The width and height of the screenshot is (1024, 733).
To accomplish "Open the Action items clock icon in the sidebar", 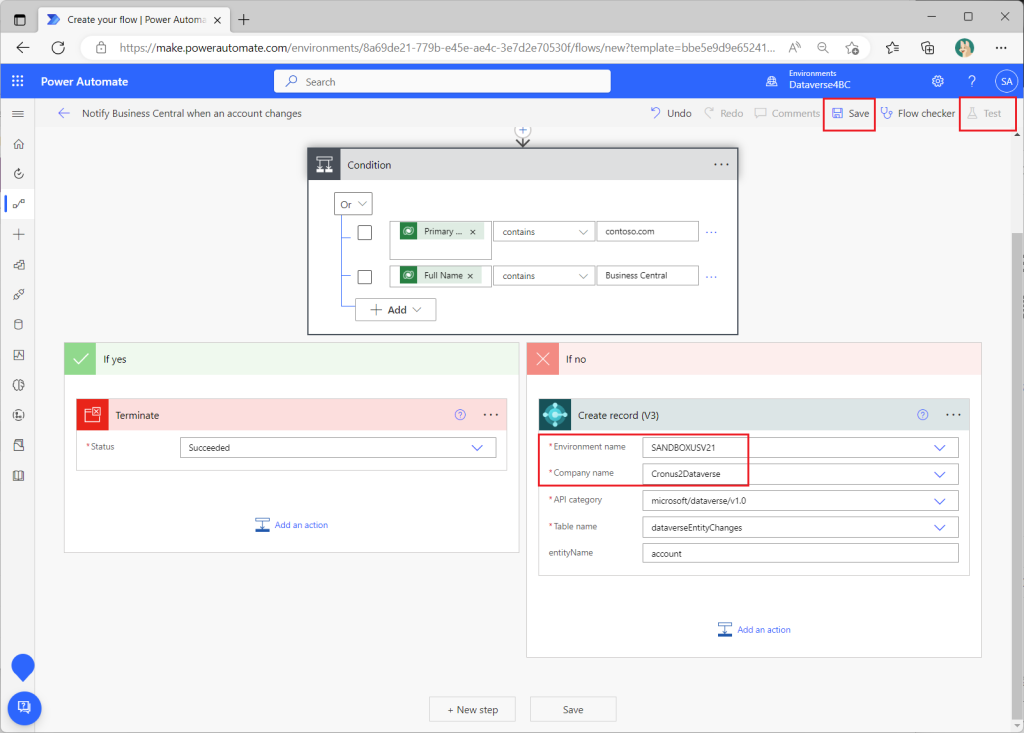I will point(18,174).
